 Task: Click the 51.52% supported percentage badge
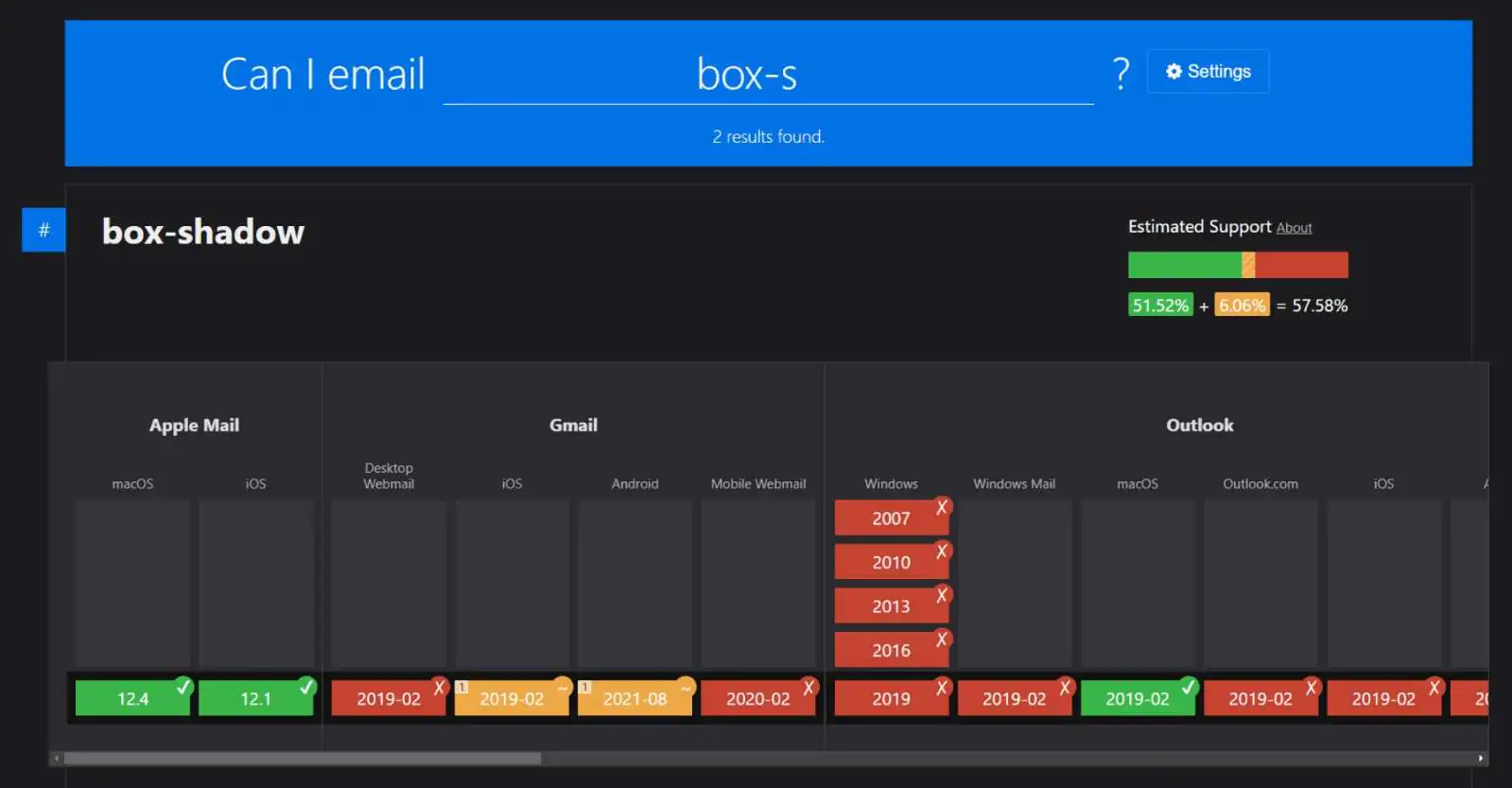coord(1160,306)
